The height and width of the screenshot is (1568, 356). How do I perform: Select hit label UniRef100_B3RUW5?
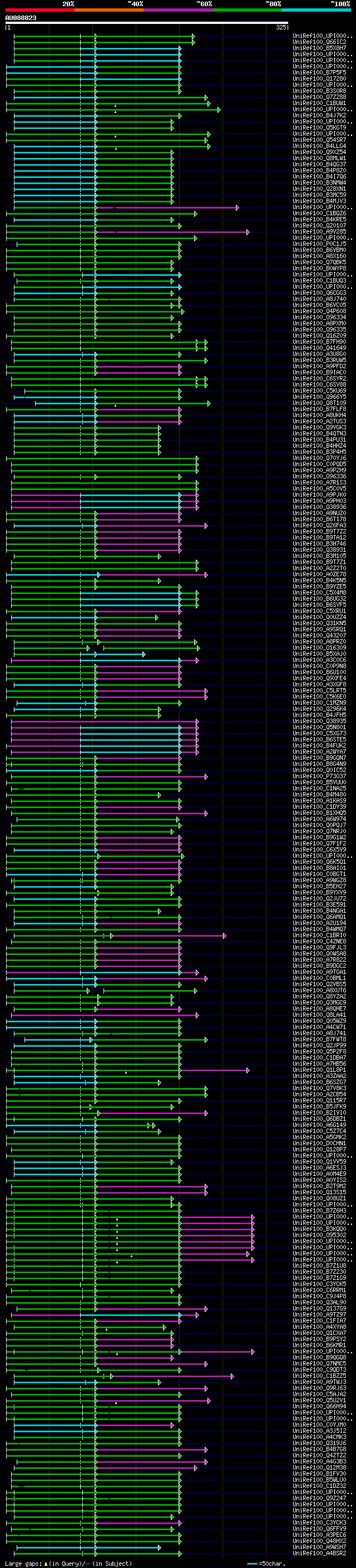[x=319, y=360]
